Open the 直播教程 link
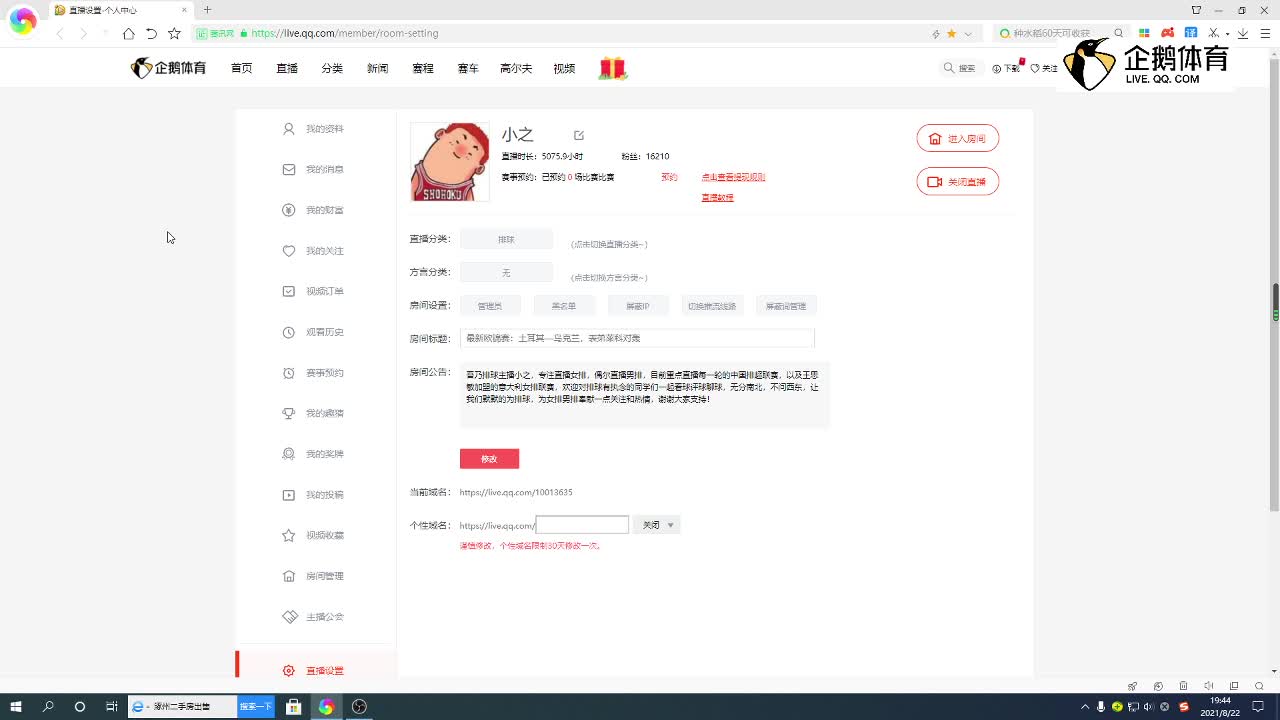1280x720 pixels. point(717,198)
